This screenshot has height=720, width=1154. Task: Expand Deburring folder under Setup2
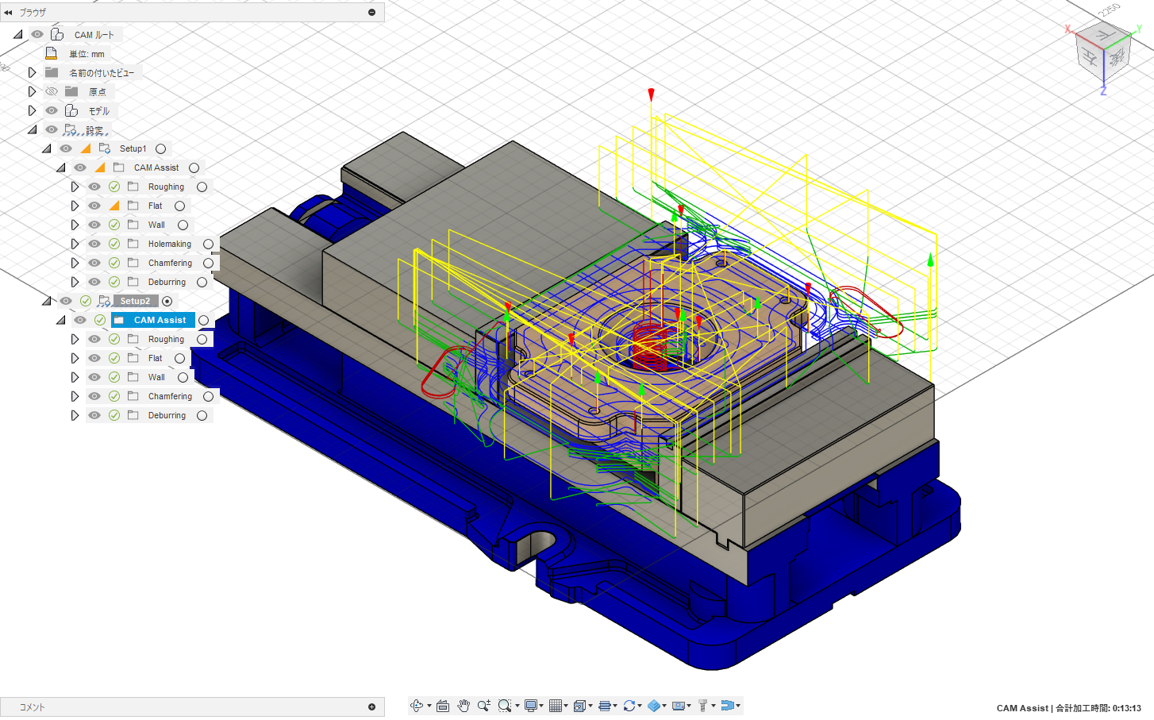pyautogui.click(x=74, y=415)
